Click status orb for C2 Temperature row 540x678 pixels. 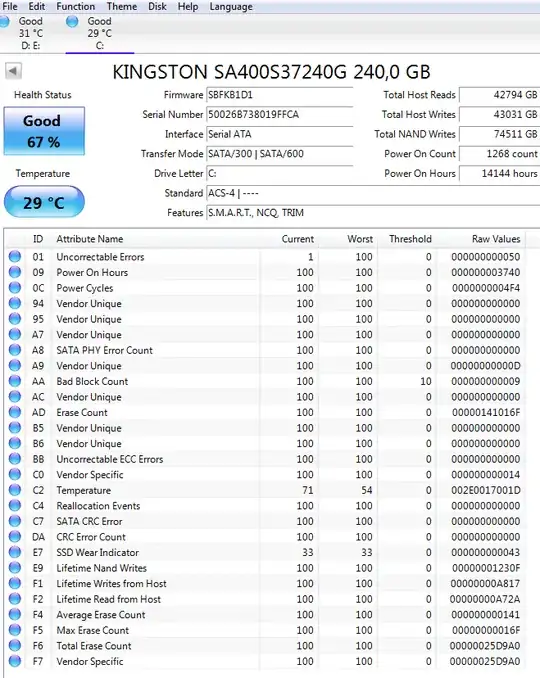[x=15, y=490]
